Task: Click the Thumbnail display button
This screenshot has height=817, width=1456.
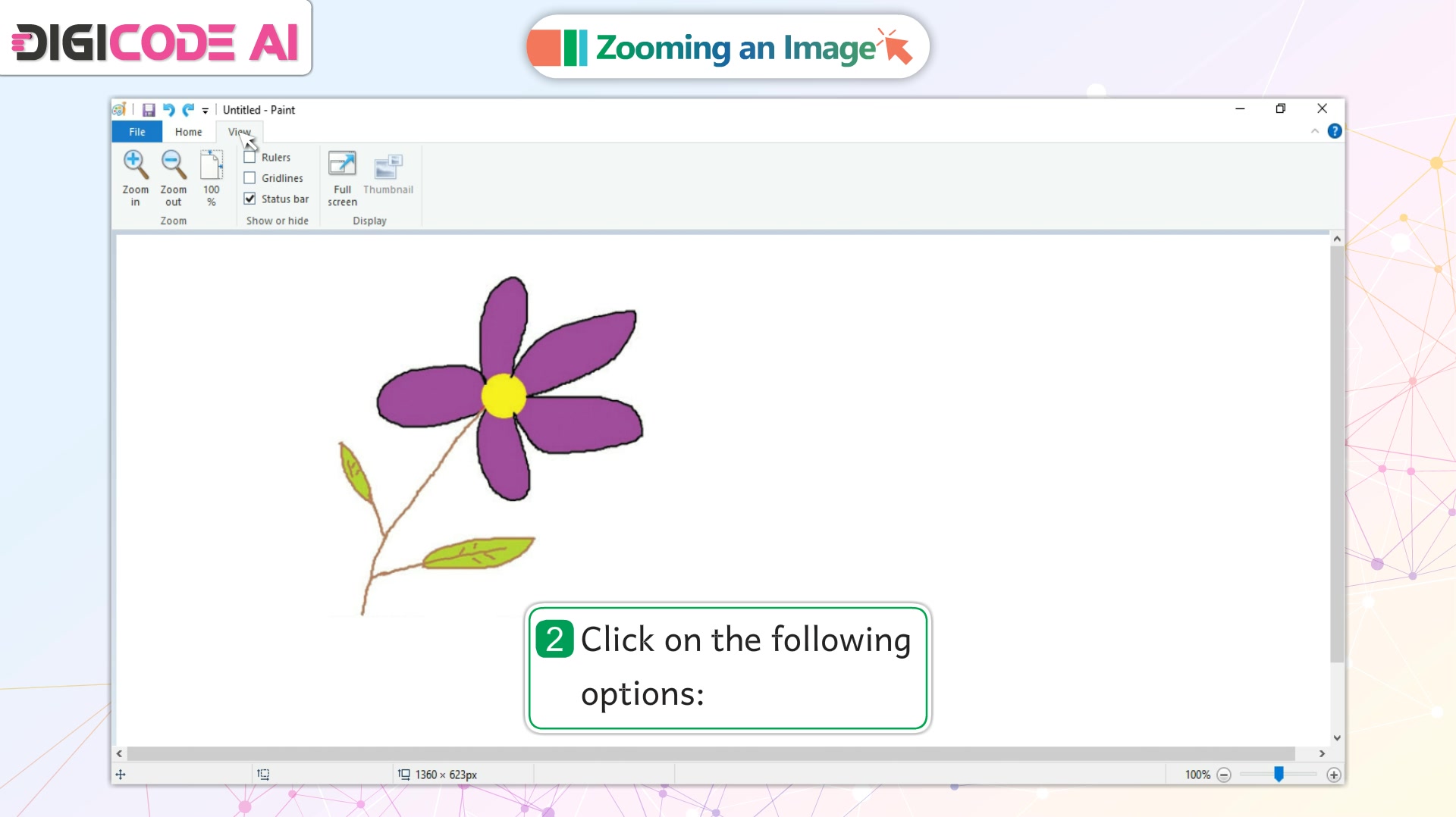Action: 388,173
